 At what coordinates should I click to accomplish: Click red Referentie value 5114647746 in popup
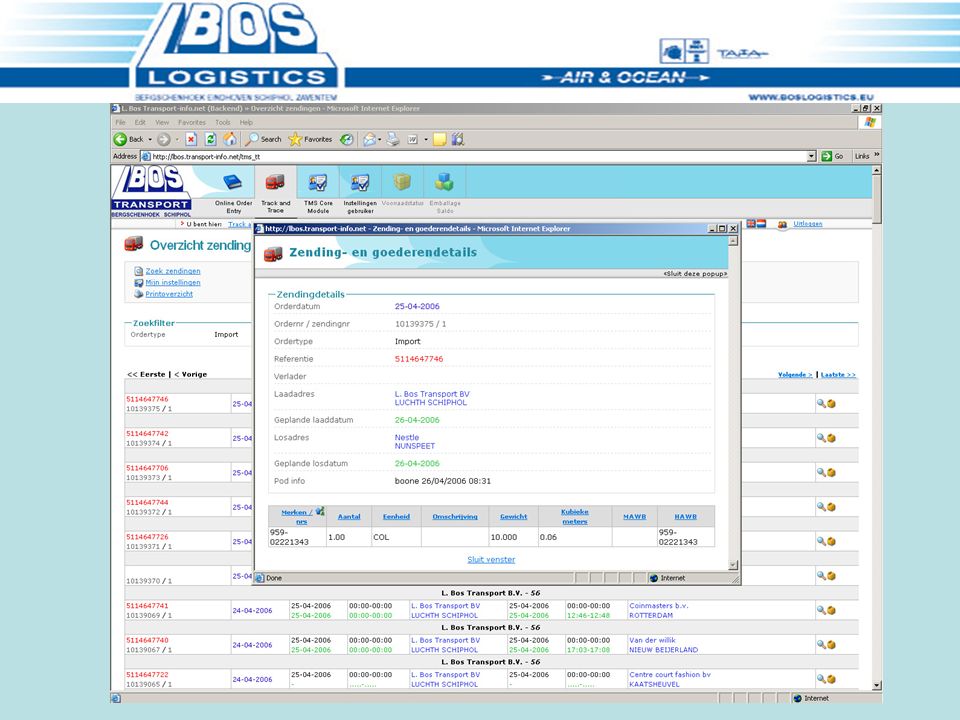coord(419,359)
